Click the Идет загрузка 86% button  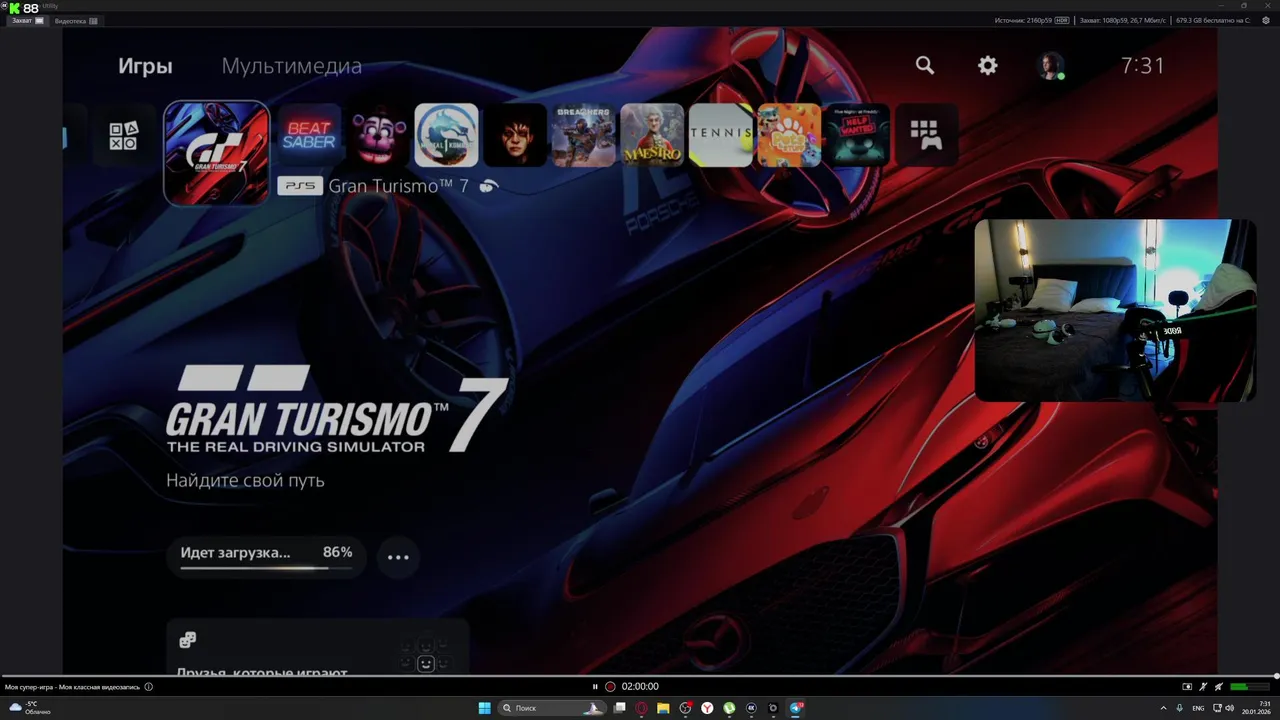tap(267, 556)
